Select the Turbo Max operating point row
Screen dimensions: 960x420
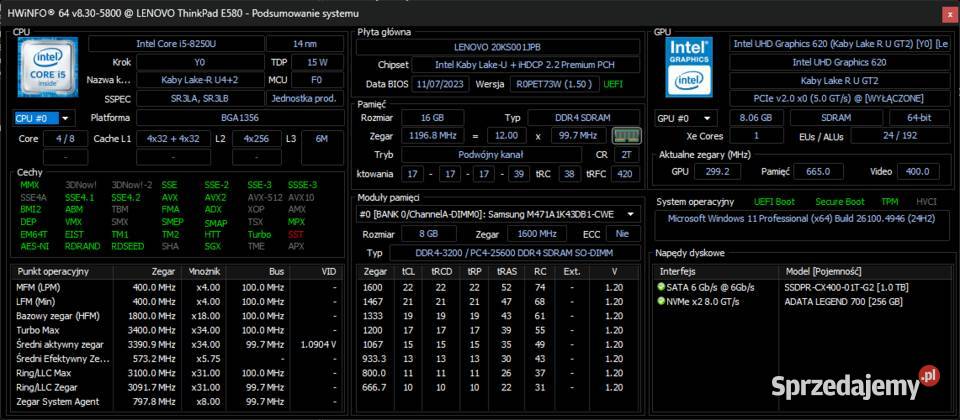click(x=178, y=331)
